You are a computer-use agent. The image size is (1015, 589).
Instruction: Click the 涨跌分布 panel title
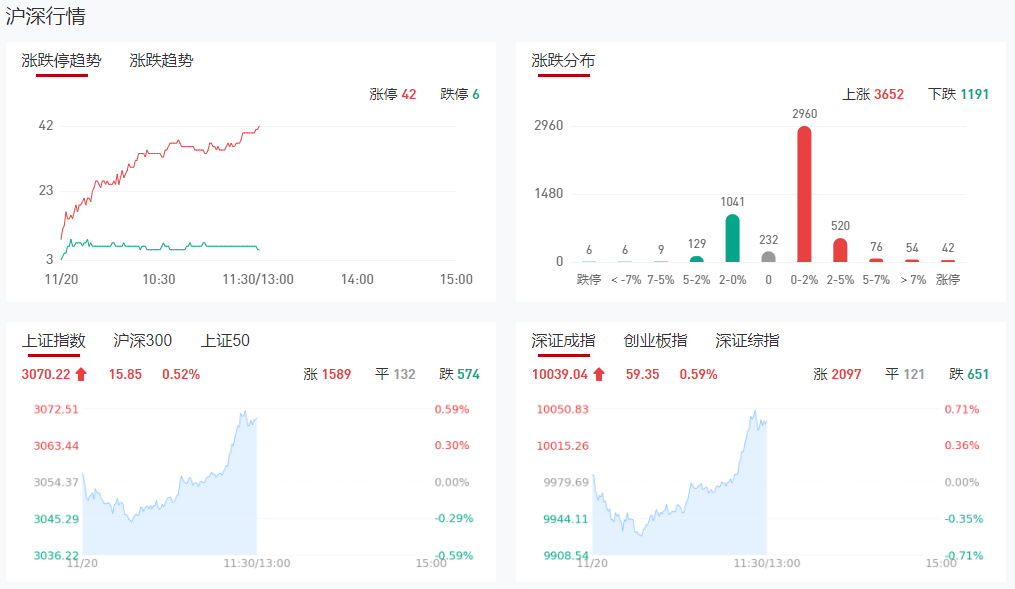point(563,60)
